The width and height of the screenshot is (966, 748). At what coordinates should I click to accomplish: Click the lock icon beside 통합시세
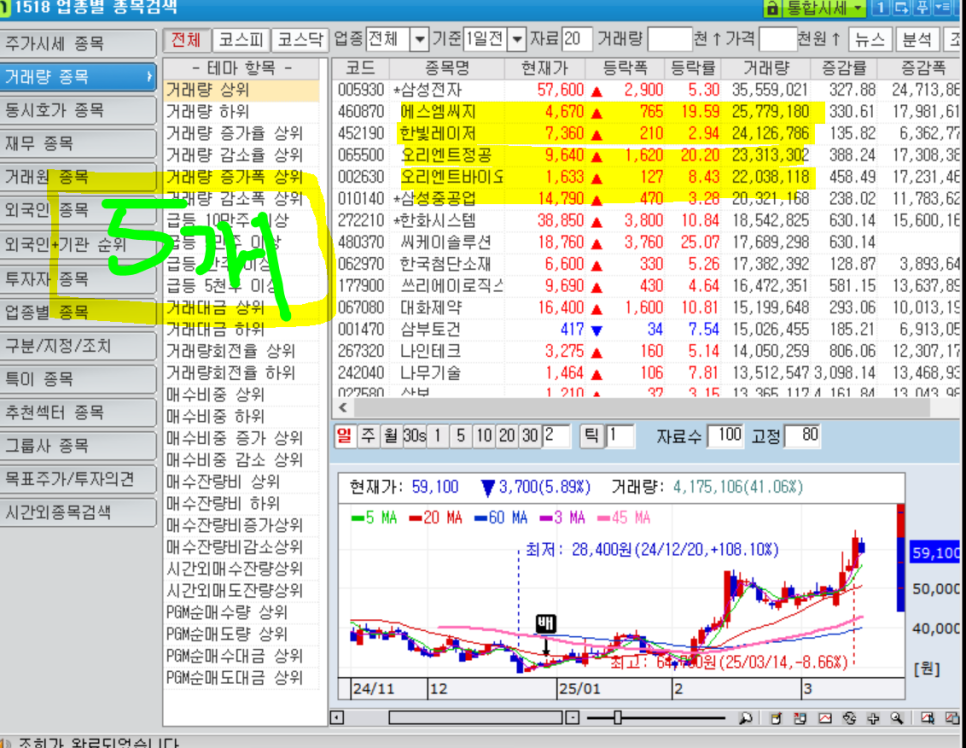pyautogui.click(x=773, y=7)
